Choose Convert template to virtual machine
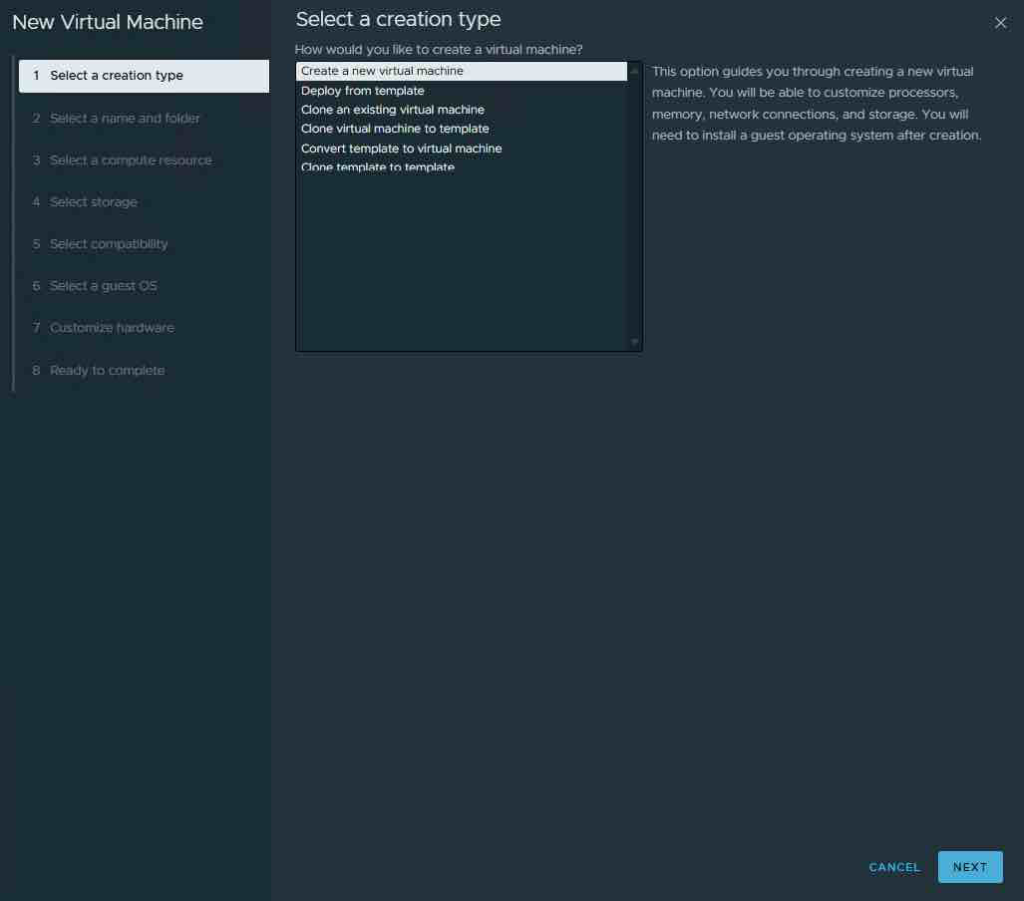Image resolution: width=1024 pixels, height=901 pixels. pos(401,148)
